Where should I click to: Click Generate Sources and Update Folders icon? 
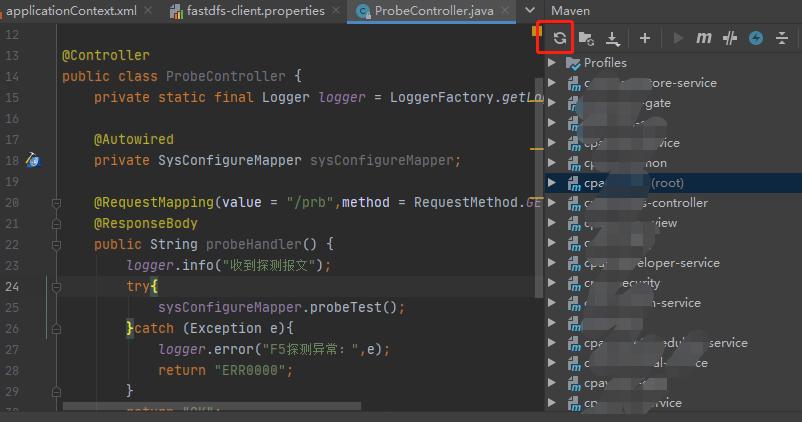pos(586,38)
